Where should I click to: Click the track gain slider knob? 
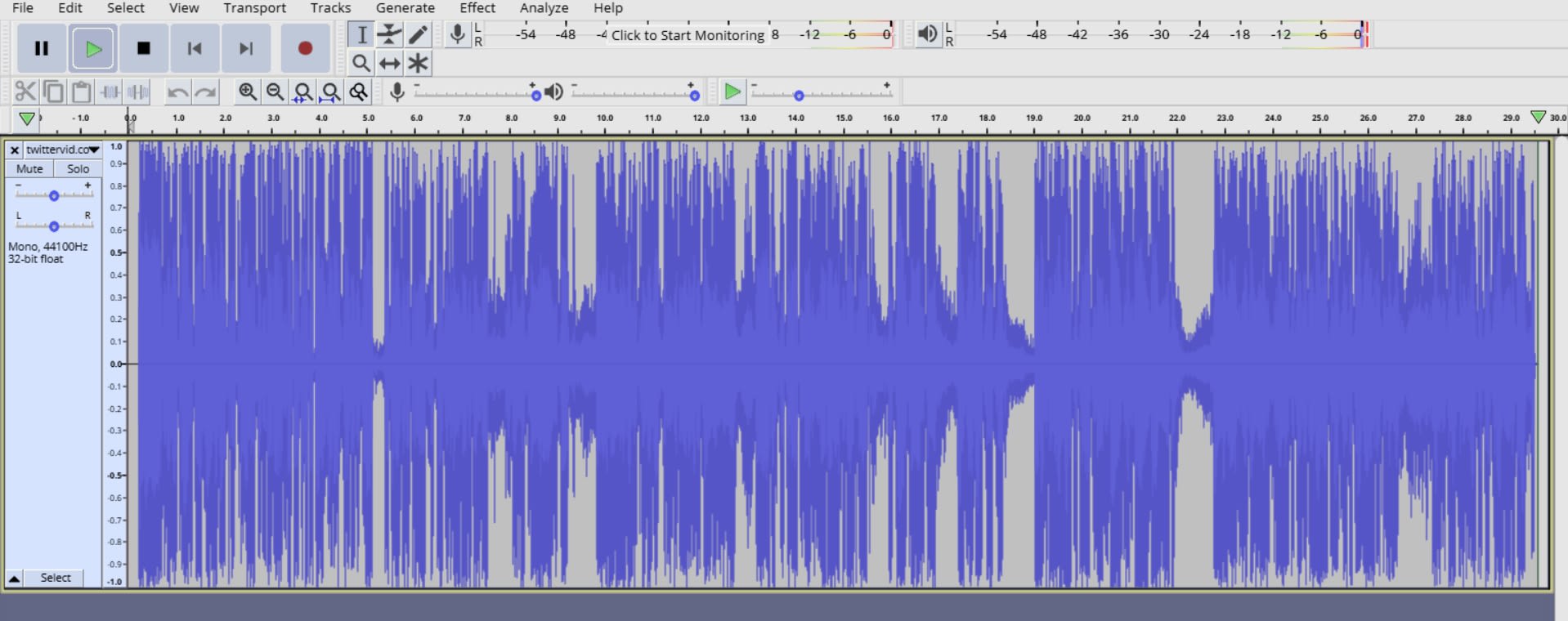(54, 196)
